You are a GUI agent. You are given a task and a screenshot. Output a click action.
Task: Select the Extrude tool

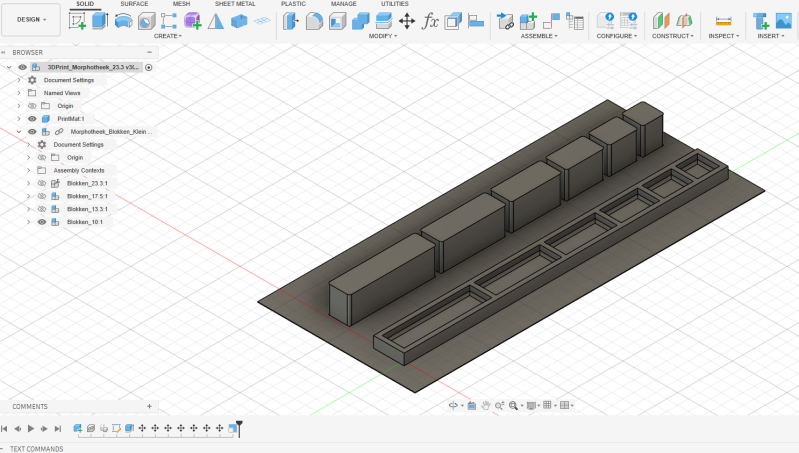click(100, 21)
